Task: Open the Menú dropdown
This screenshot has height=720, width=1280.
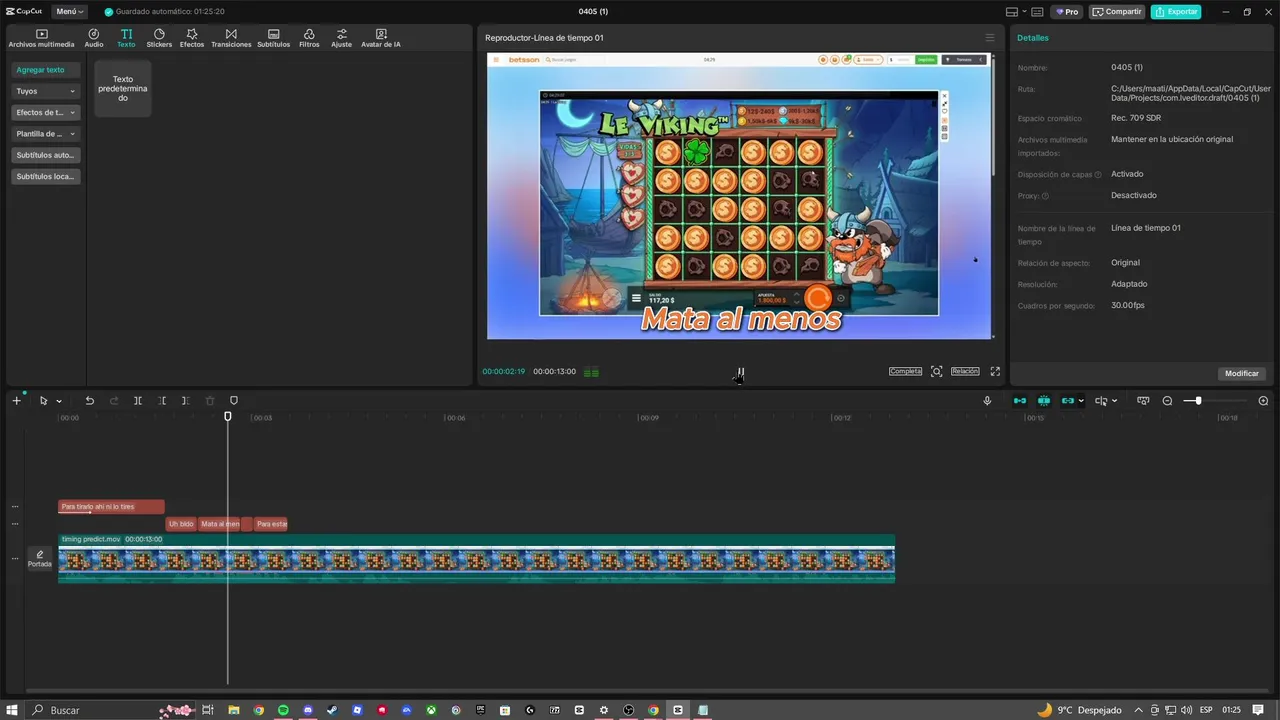Action: tap(69, 12)
